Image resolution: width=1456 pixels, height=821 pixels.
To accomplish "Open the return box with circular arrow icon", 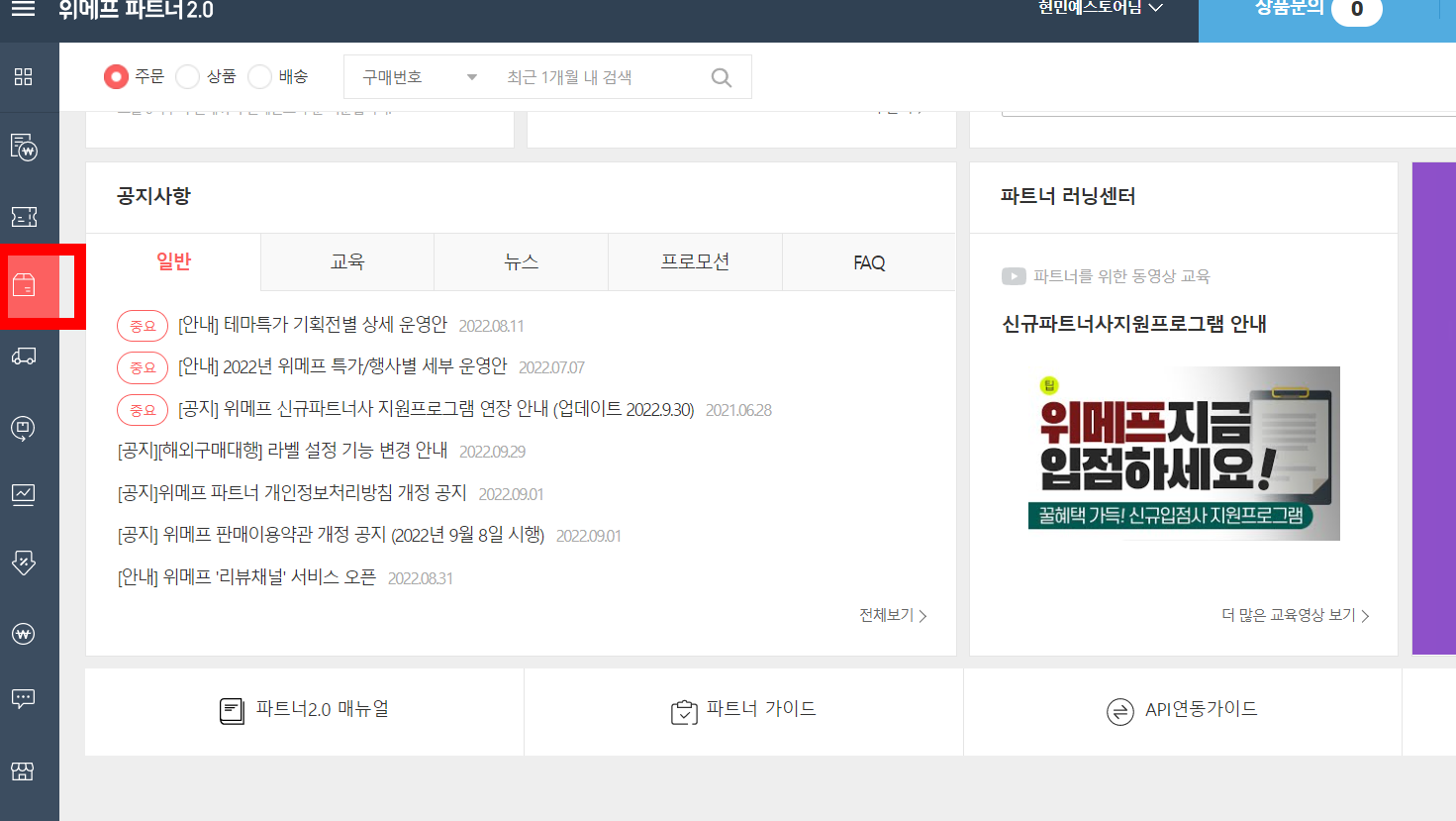I will (23, 428).
